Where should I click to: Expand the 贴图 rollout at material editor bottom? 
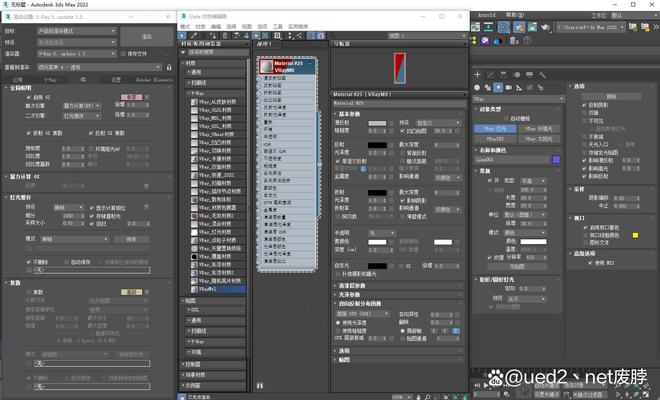pos(344,360)
